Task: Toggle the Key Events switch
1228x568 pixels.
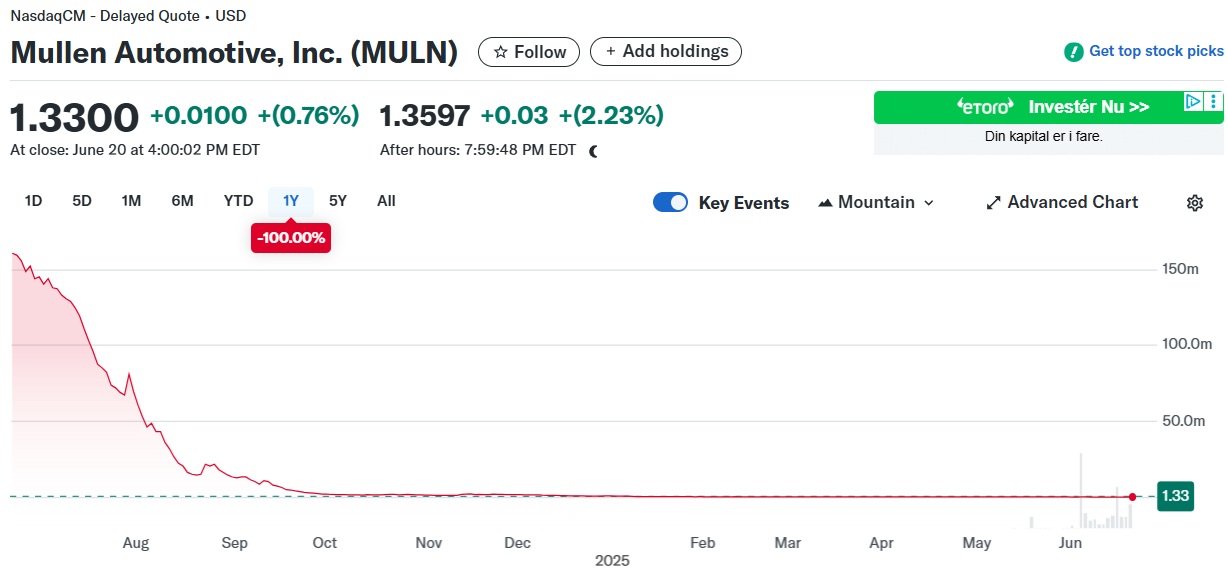Action: (x=670, y=202)
